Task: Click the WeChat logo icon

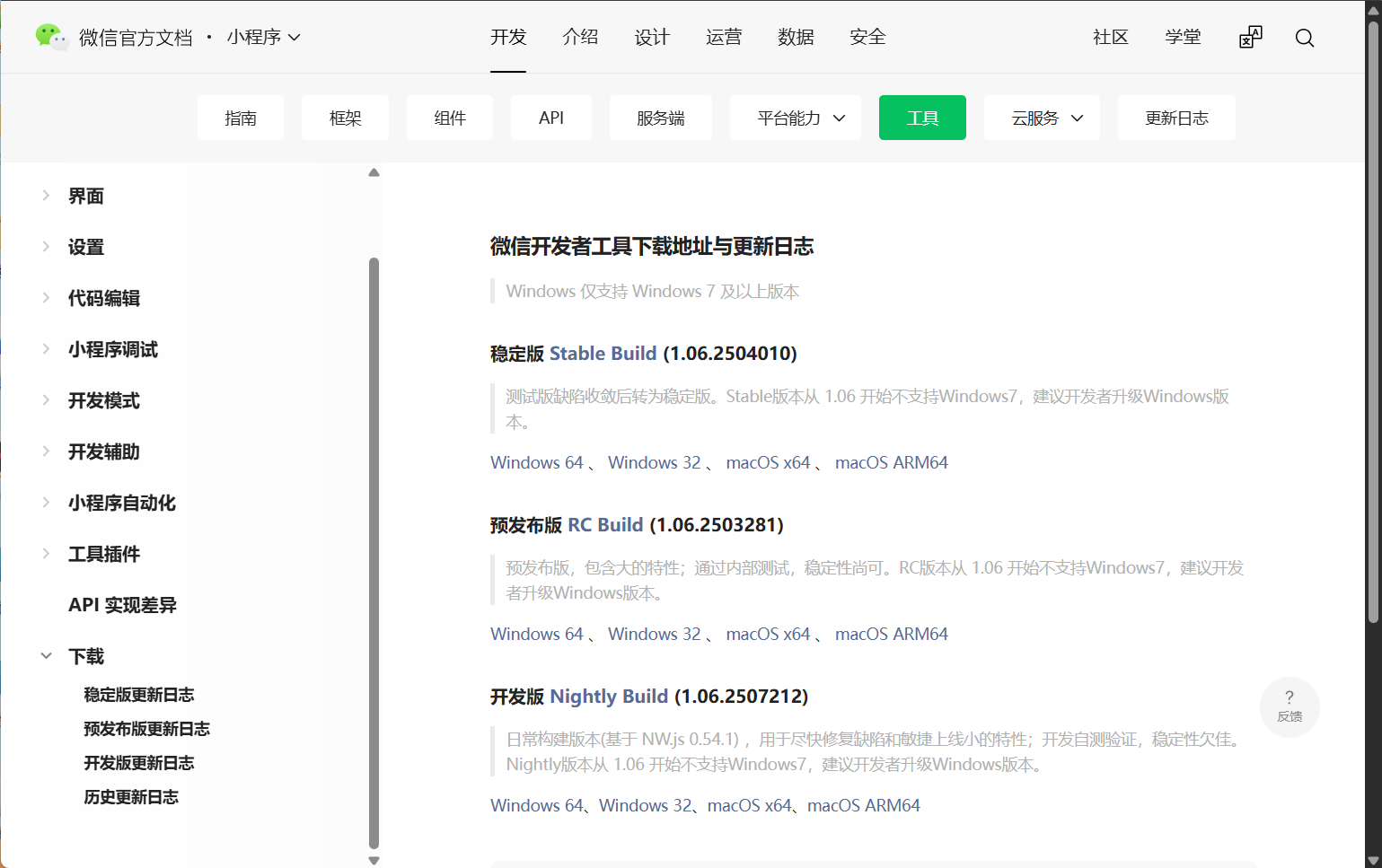Action: 51,37
